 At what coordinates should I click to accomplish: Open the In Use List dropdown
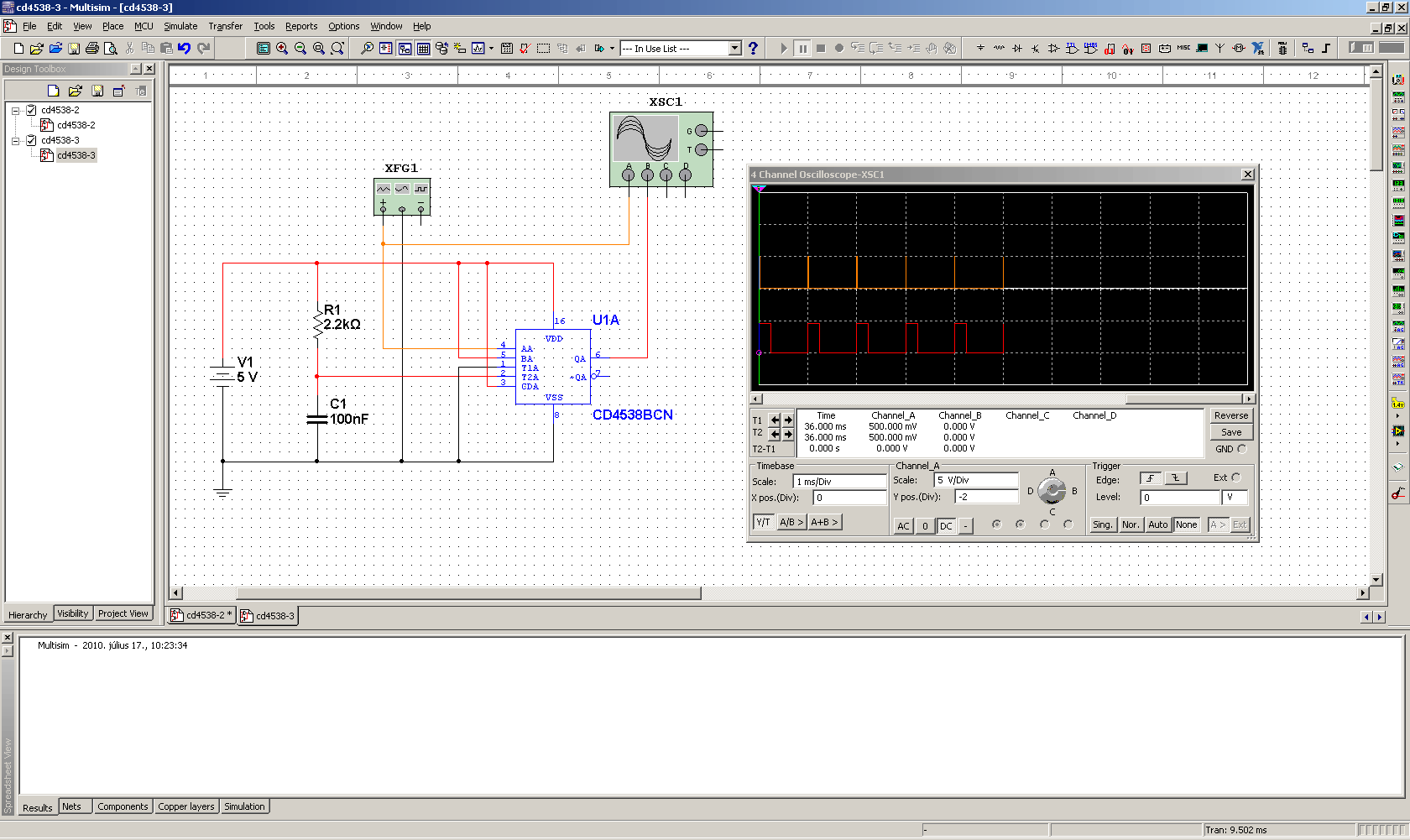pyautogui.click(x=734, y=49)
